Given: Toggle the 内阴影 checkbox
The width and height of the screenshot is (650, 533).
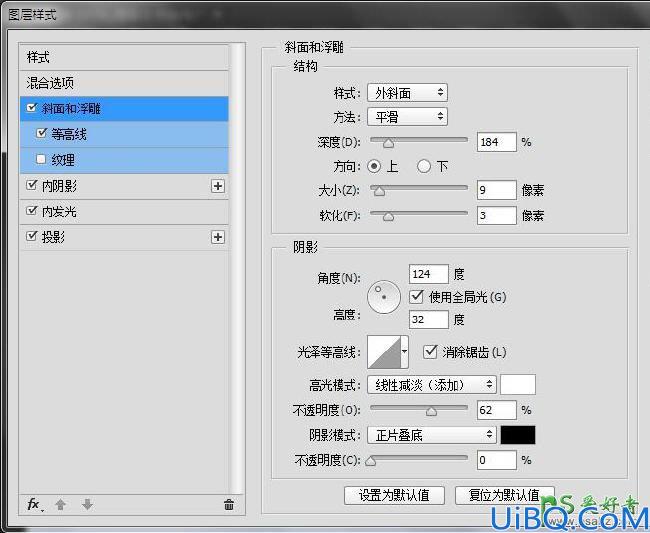Looking at the screenshot, I should tap(32, 185).
